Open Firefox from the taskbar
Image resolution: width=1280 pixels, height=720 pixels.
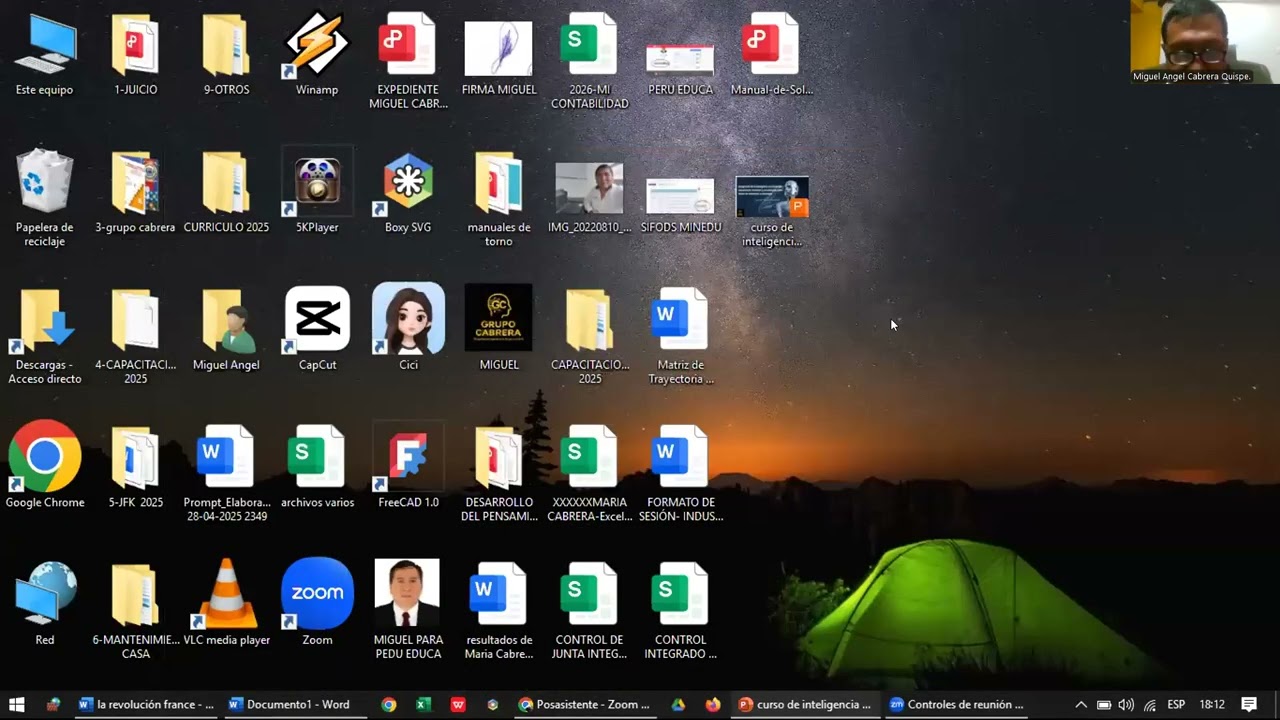[x=713, y=704]
